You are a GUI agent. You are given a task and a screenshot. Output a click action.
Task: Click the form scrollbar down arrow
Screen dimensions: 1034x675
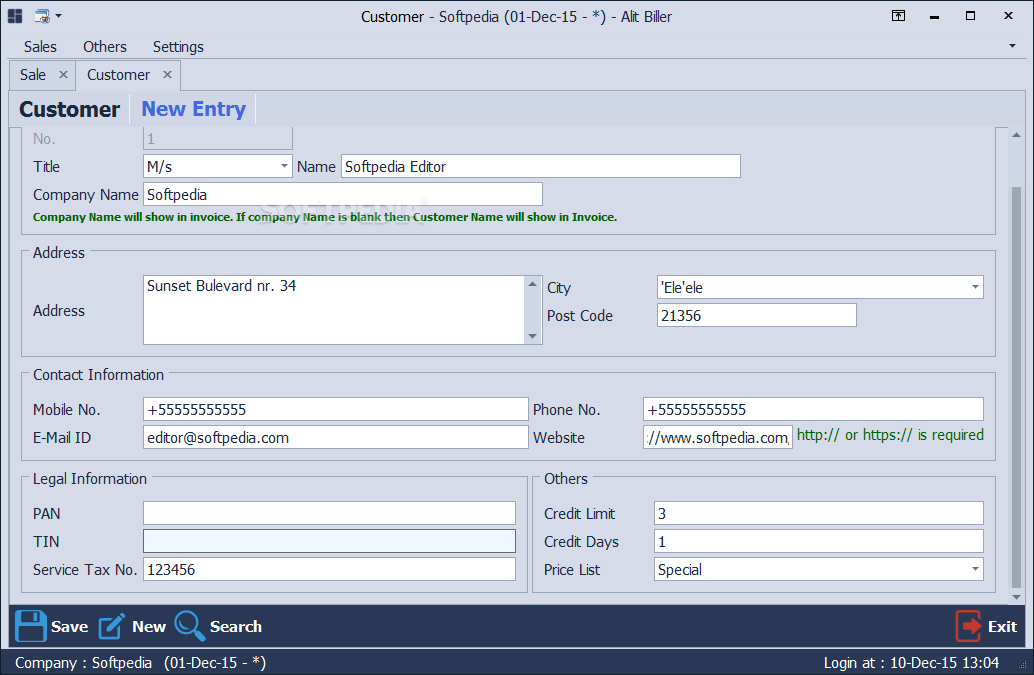(1016, 597)
